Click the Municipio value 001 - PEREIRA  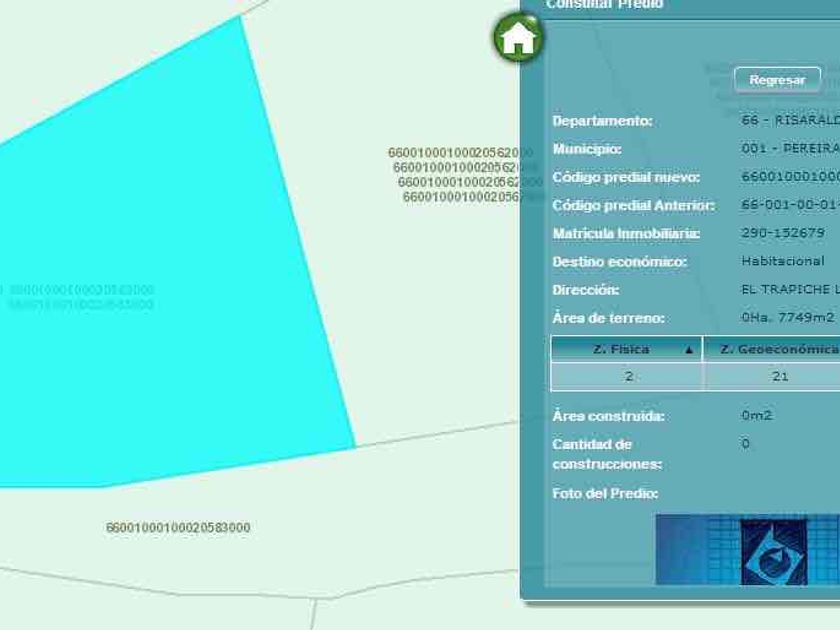point(791,148)
